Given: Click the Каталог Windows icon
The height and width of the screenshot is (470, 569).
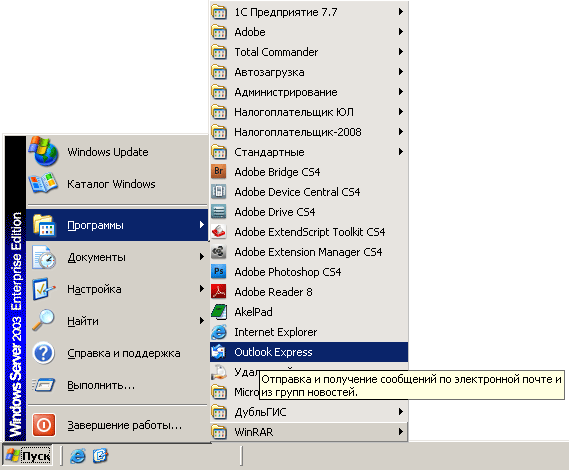Looking at the screenshot, I should pyautogui.click(x=44, y=183).
